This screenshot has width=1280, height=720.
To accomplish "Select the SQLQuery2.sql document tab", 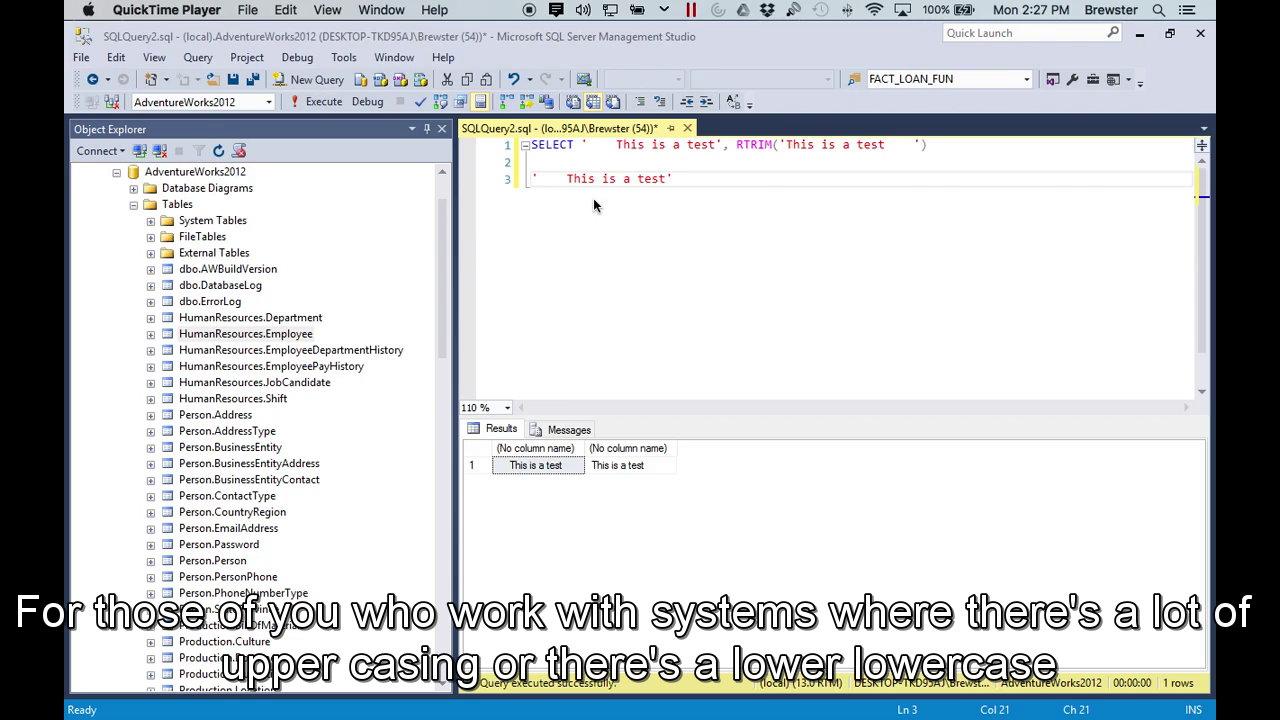I will 558,129.
